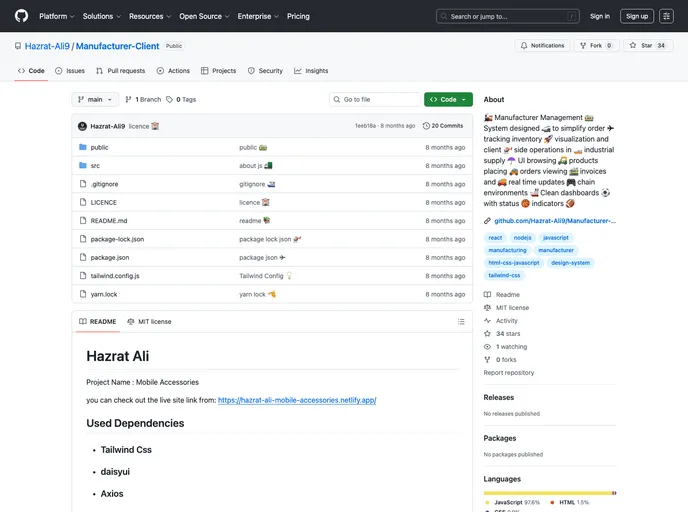The image size is (688, 512).
Task: Star the repository
Action: pyautogui.click(x=648, y=46)
